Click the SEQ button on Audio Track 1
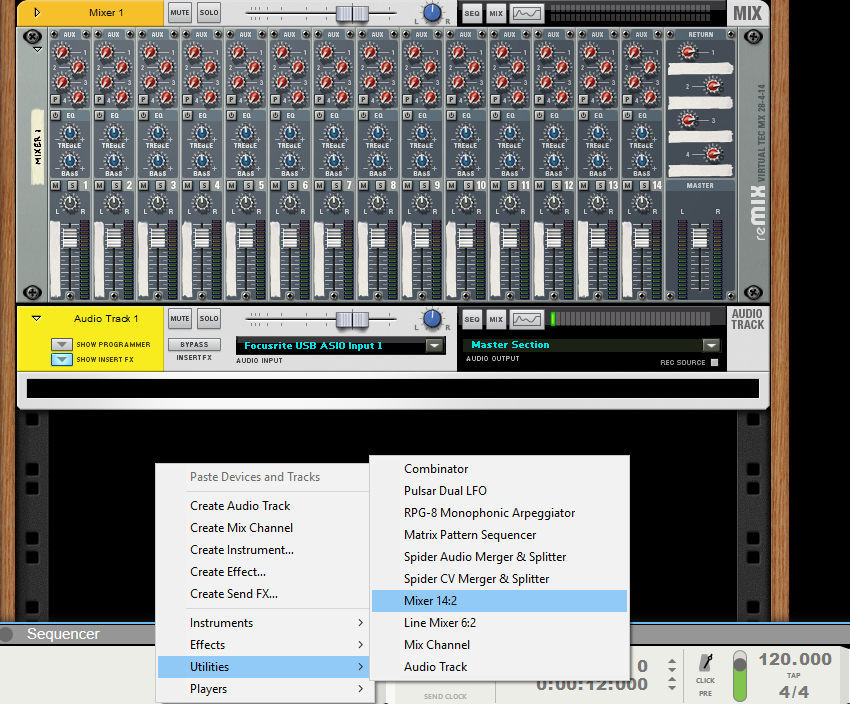The image size is (850, 704). point(472,319)
